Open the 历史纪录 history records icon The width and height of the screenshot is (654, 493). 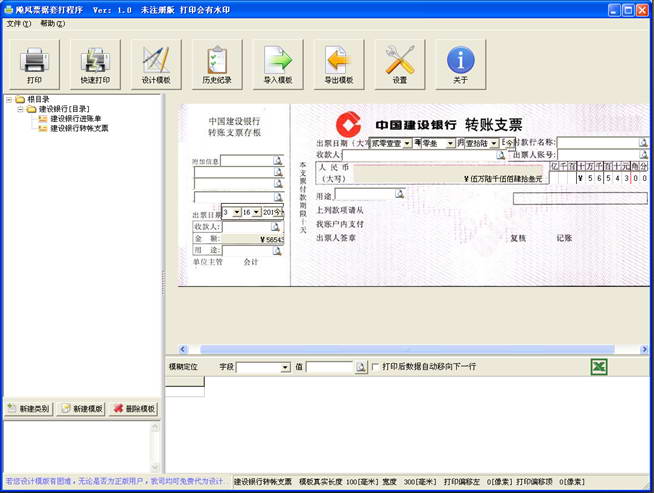217,64
